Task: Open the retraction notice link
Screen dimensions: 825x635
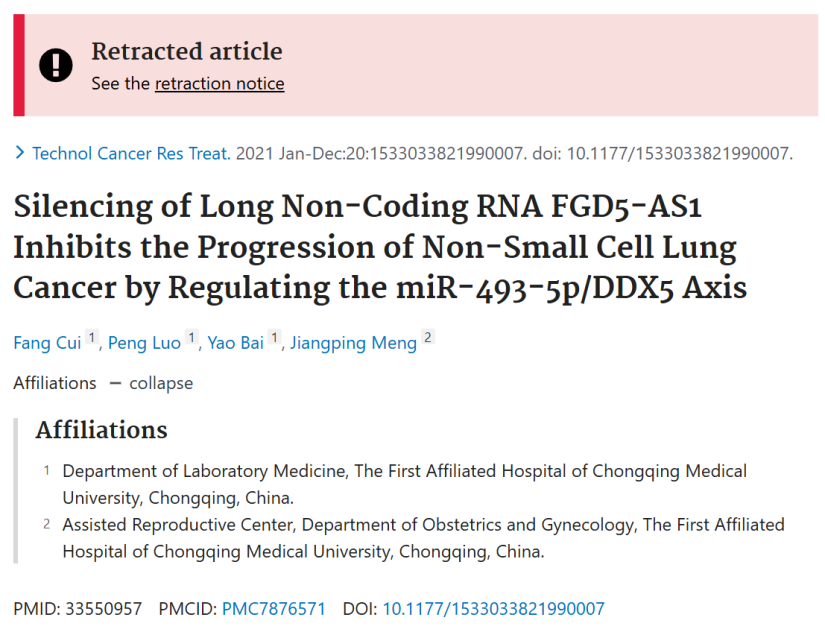Action: 219,84
